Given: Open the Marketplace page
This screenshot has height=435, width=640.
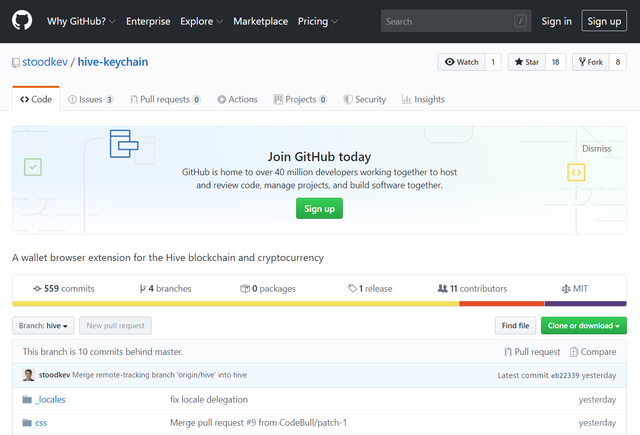Looking at the screenshot, I should [x=260, y=21].
